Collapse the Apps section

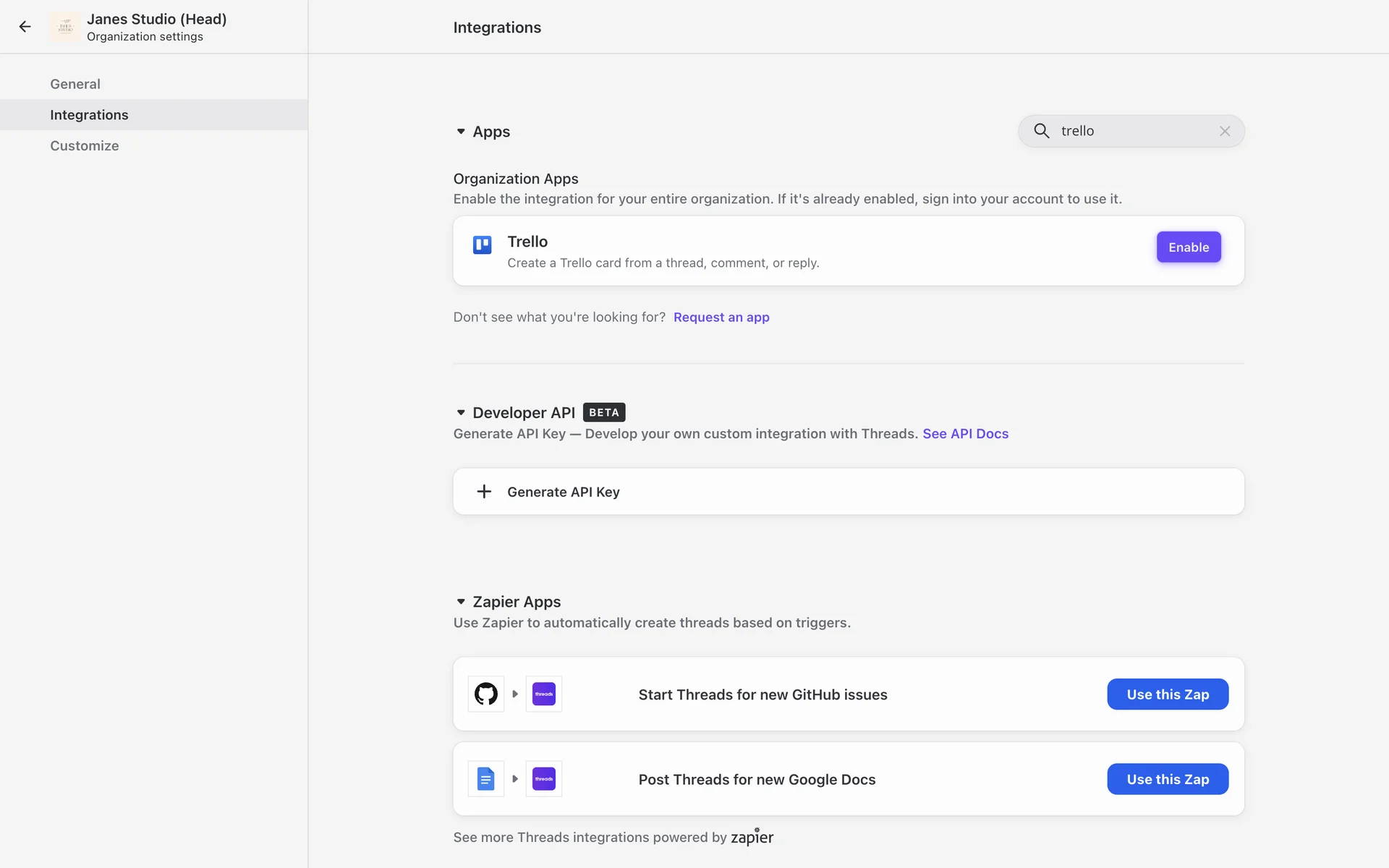pyautogui.click(x=461, y=132)
